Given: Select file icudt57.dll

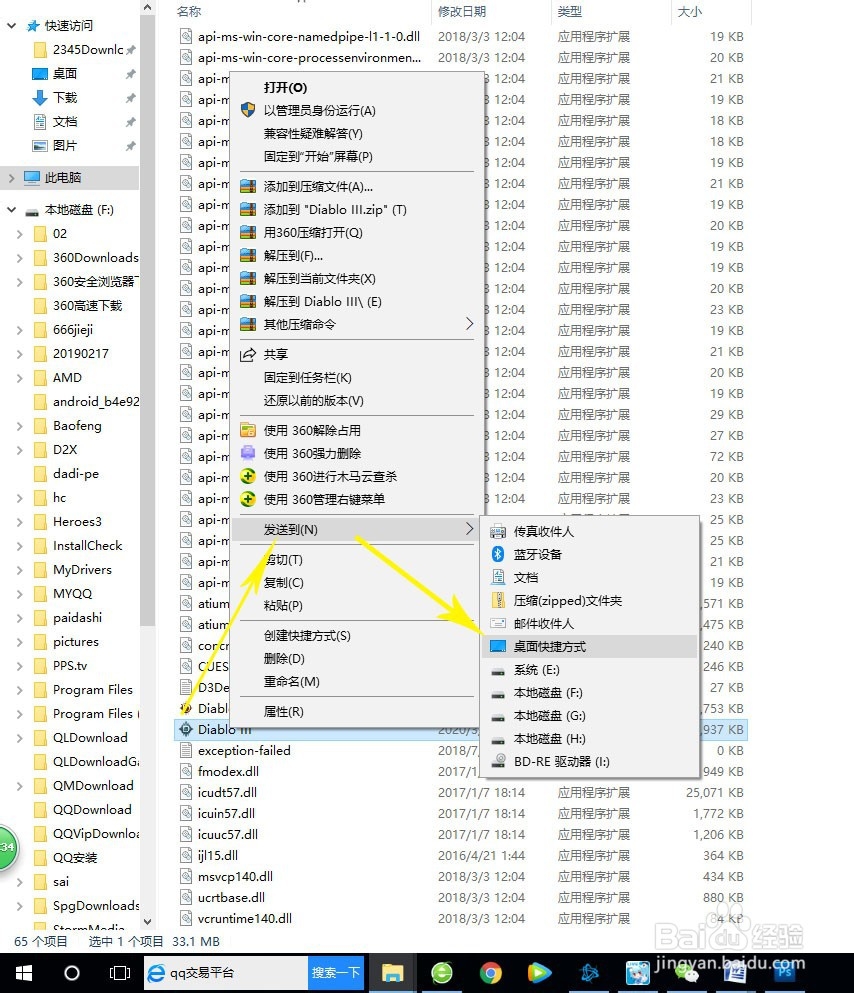Looking at the screenshot, I should (x=227, y=792).
